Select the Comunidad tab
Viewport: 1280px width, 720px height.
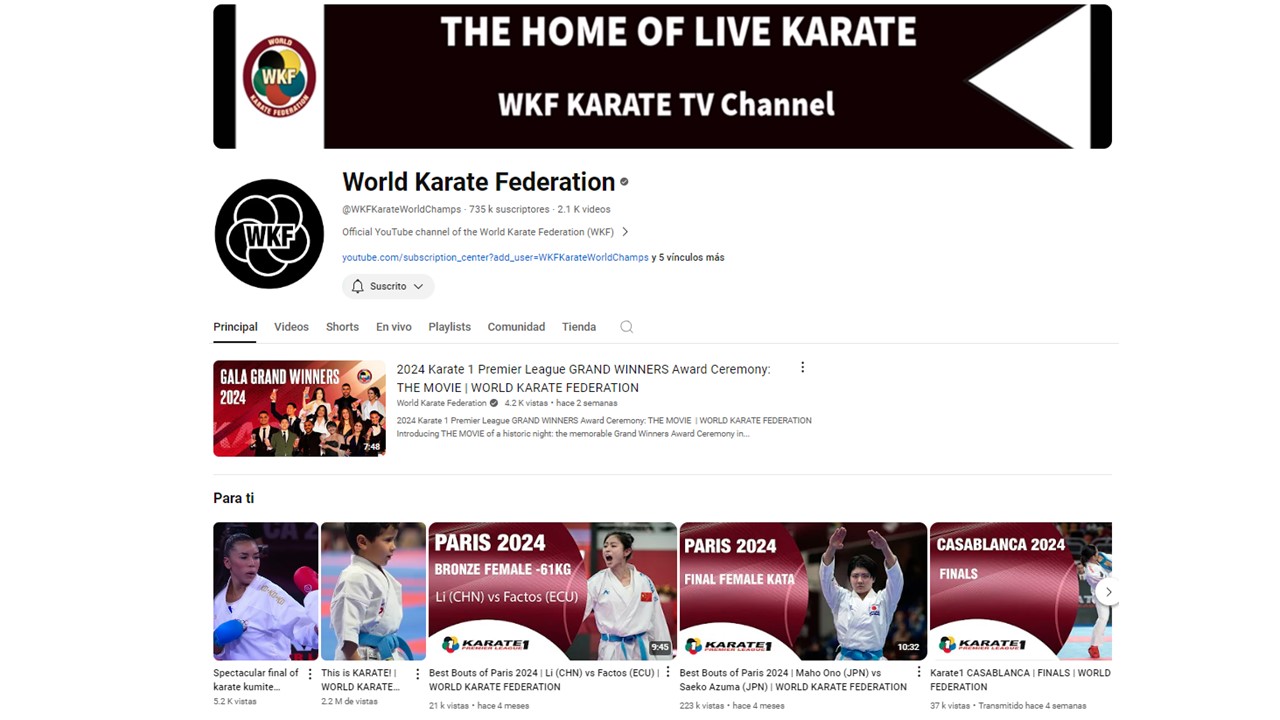(x=516, y=327)
